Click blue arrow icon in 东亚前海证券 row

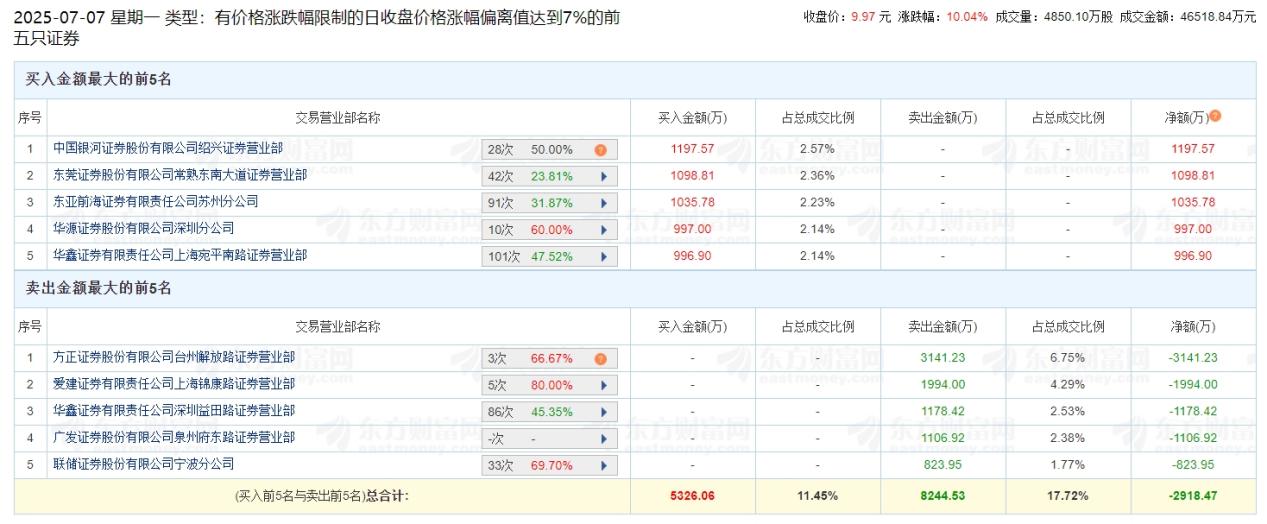click(603, 203)
